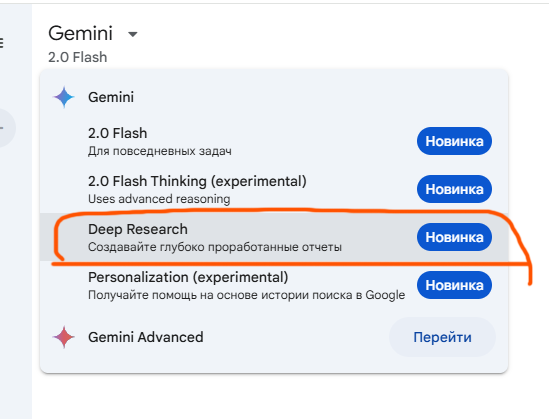Image resolution: width=549 pixels, height=419 pixels.
Task: Choose 2.0 Flash Thinking (experimental)
Action: 274,189
